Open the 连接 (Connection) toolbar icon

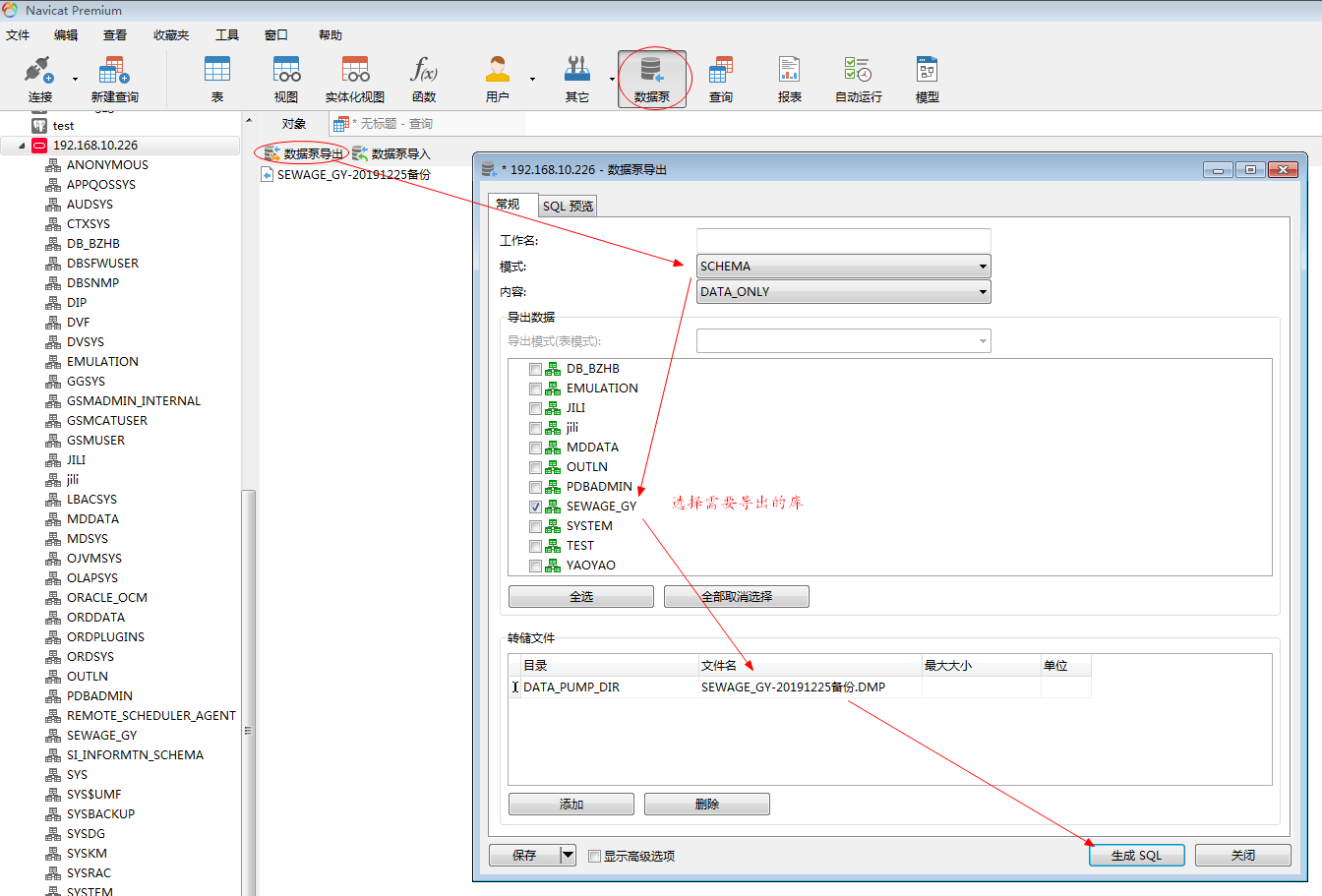pos(39,71)
